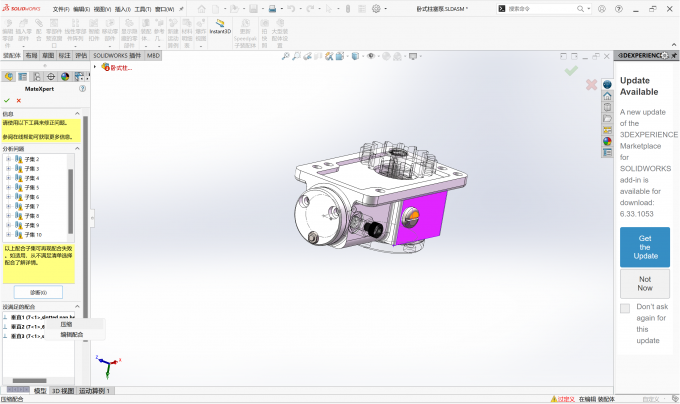Accept MateXpert with the green checkmark

[x=7, y=101]
